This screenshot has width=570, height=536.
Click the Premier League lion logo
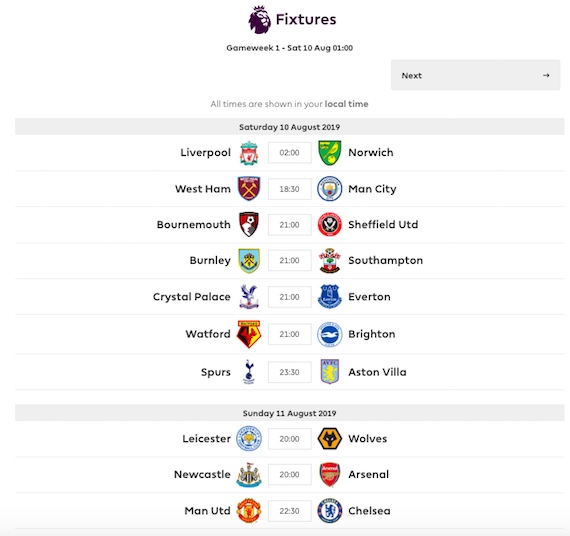point(260,19)
